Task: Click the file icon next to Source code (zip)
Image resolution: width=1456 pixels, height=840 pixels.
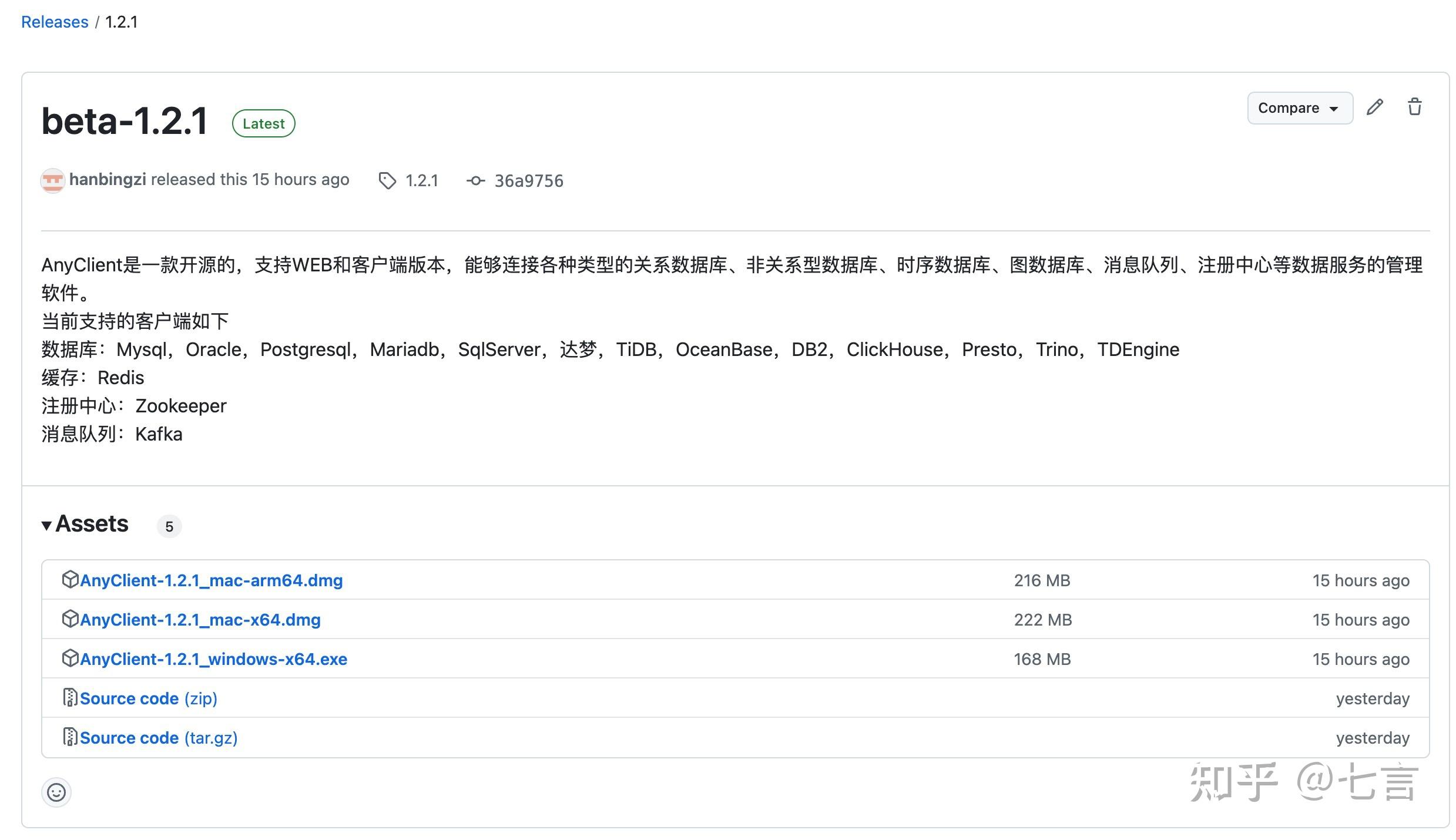Action: pyautogui.click(x=70, y=698)
